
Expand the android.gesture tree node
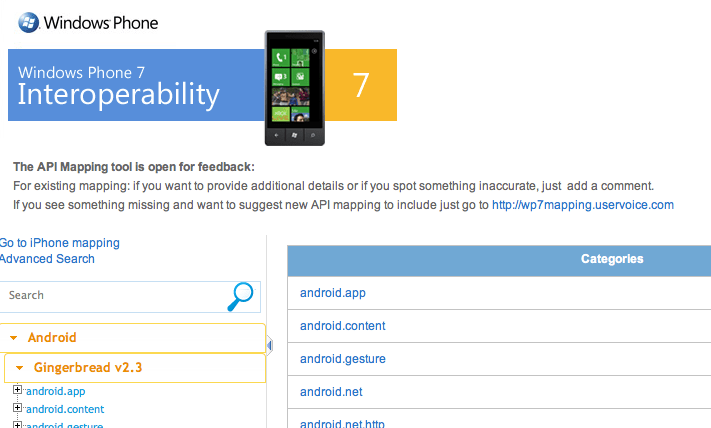click(x=17, y=425)
